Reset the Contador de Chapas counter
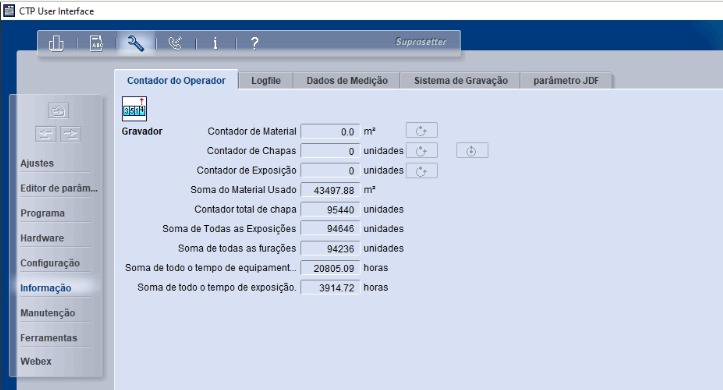The width and height of the screenshot is (723, 390). (x=421, y=151)
